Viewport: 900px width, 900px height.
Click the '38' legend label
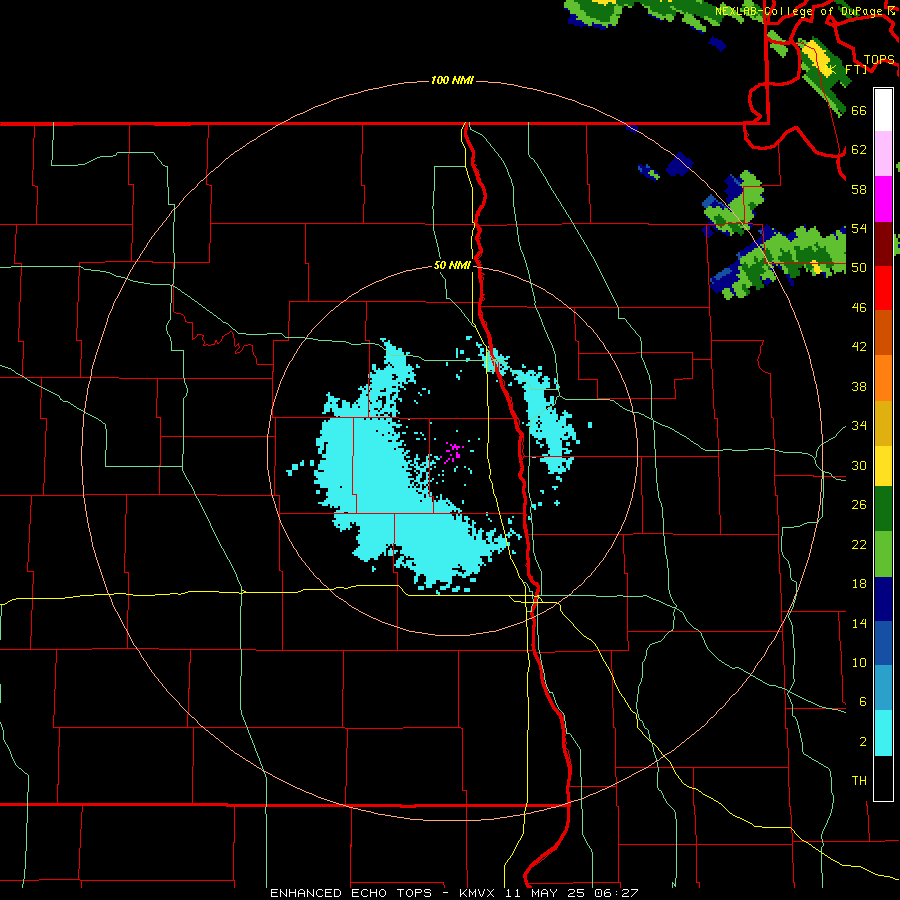[x=859, y=386]
